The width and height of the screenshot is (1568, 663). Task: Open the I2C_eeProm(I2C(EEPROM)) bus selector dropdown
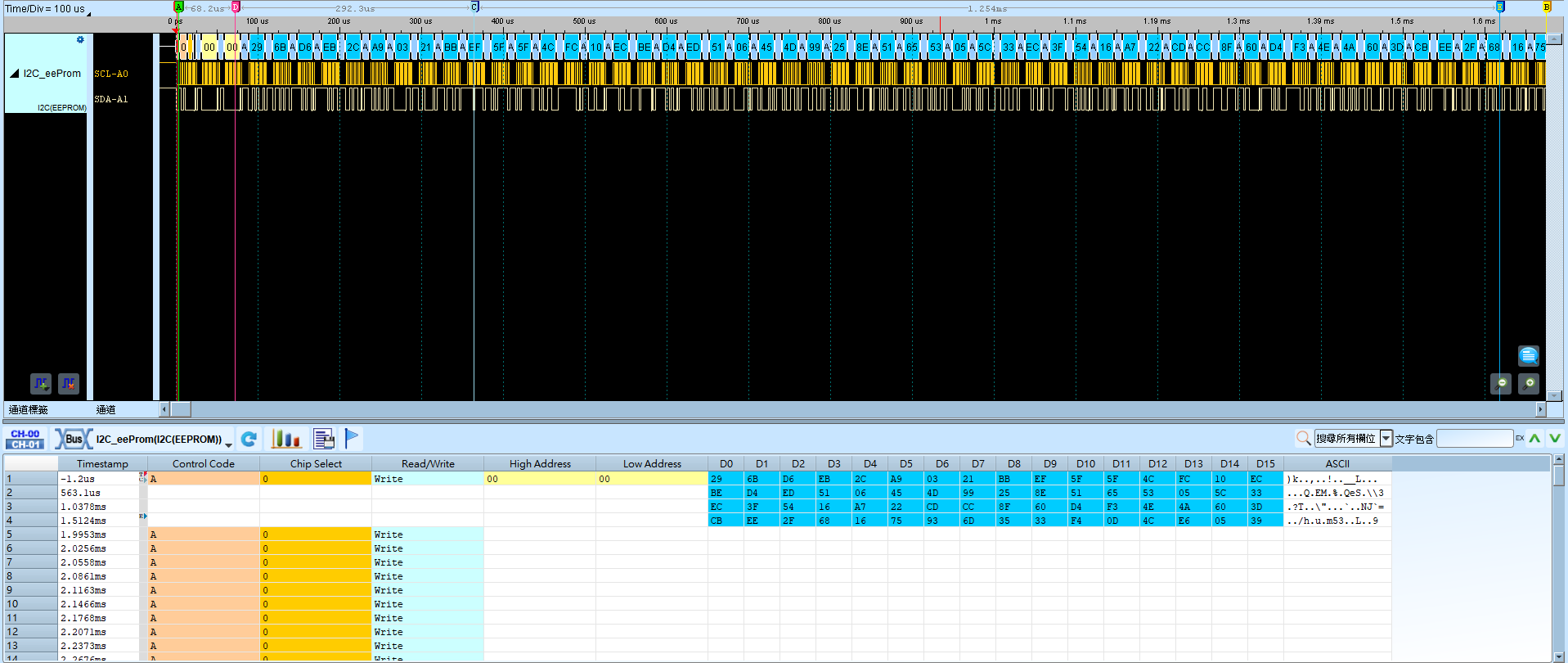point(228,443)
